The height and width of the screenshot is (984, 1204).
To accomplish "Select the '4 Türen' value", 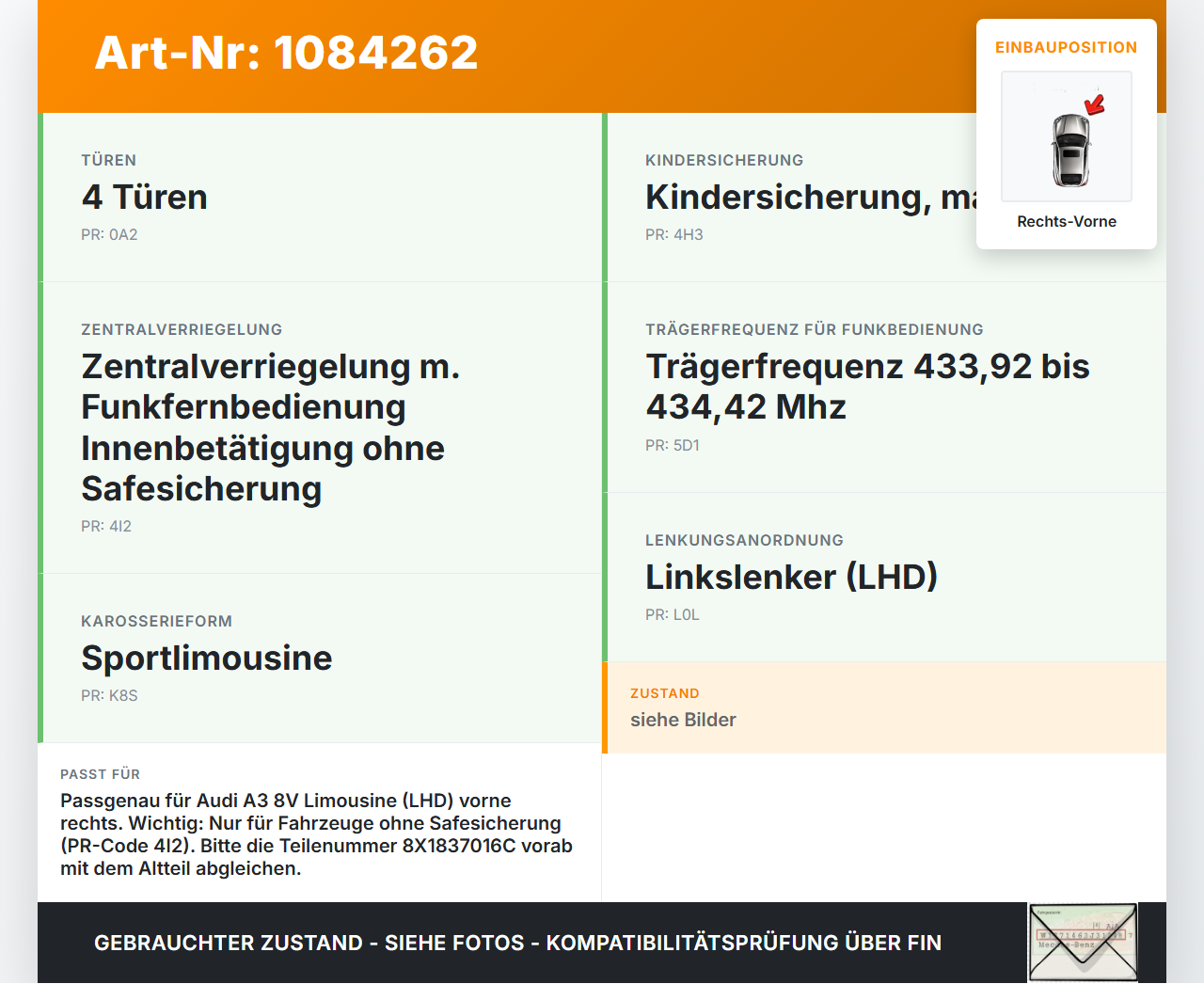I will (x=144, y=197).
